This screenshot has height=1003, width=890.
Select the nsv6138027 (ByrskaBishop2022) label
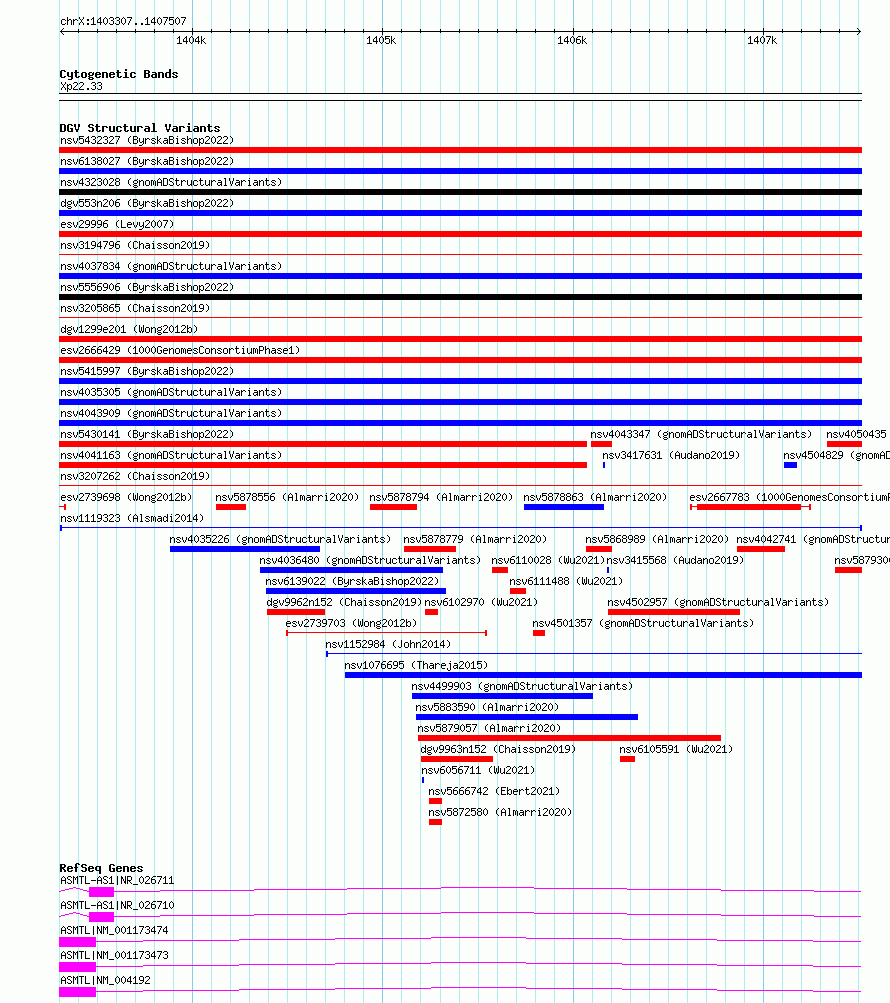point(147,161)
